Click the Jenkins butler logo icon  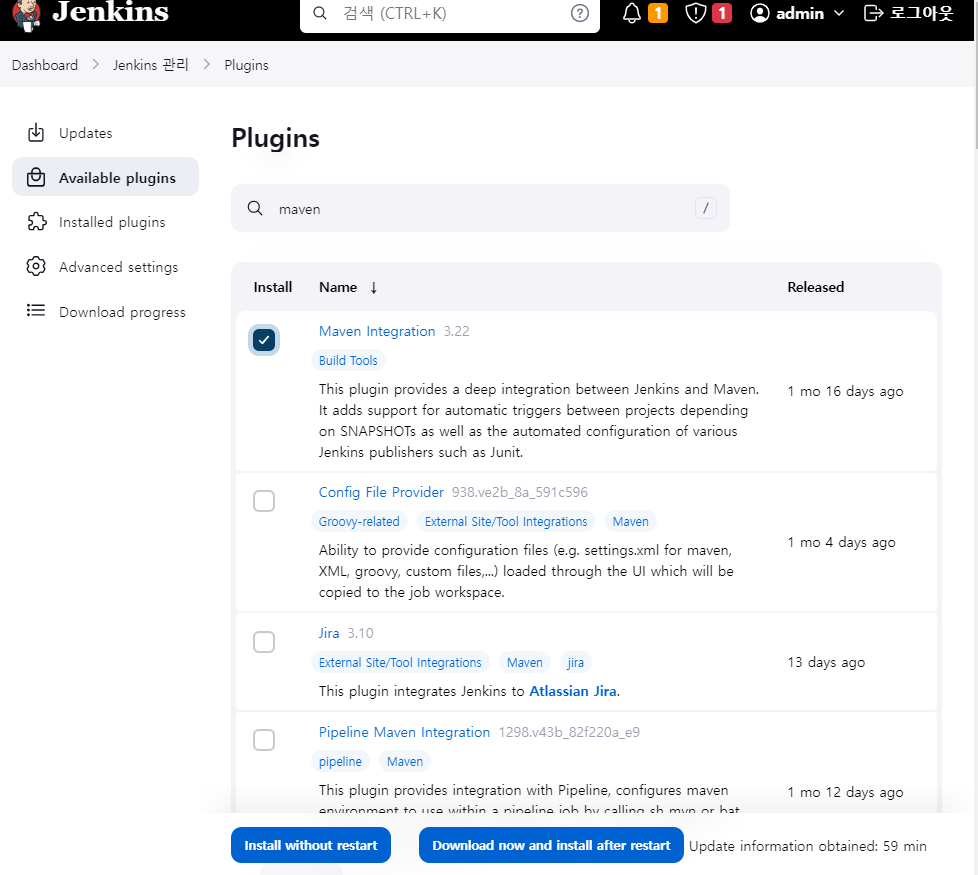[26, 15]
